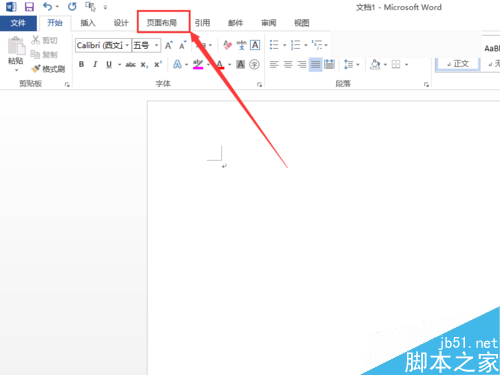This screenshot has width=500, height=375.
Task: Open the phonetic guide (拼音) tool
Action: tap(241, 45)
